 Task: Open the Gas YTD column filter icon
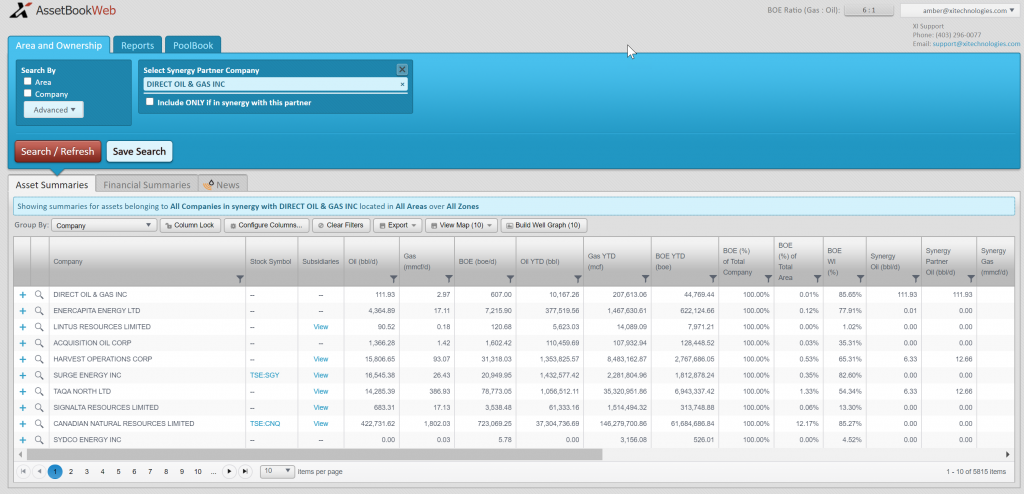tap(645, 279)
